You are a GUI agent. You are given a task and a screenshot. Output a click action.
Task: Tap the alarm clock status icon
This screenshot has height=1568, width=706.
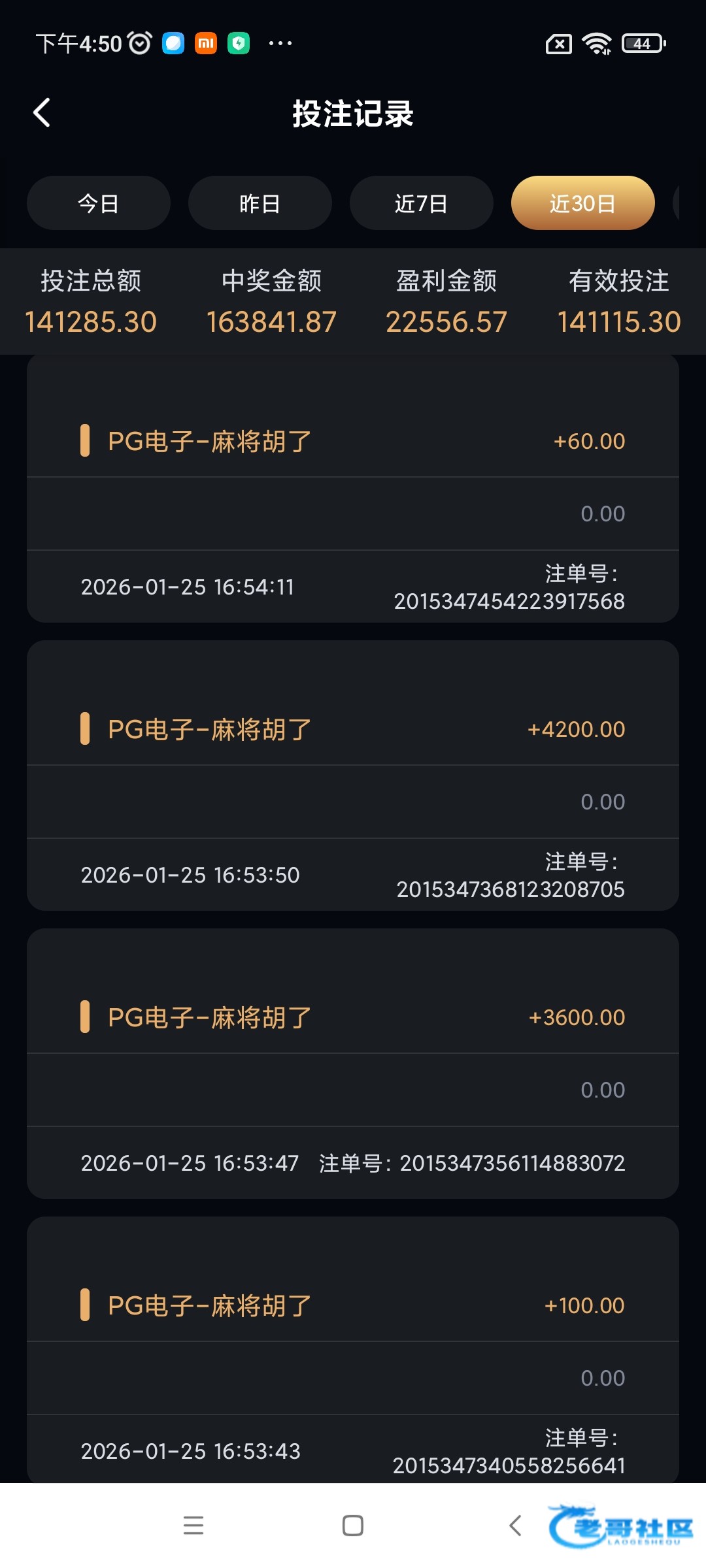click(x=140, y=43)
